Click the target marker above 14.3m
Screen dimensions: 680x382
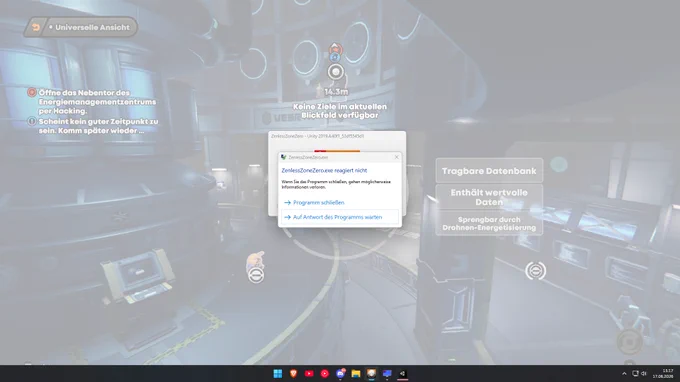pos(336,72)
